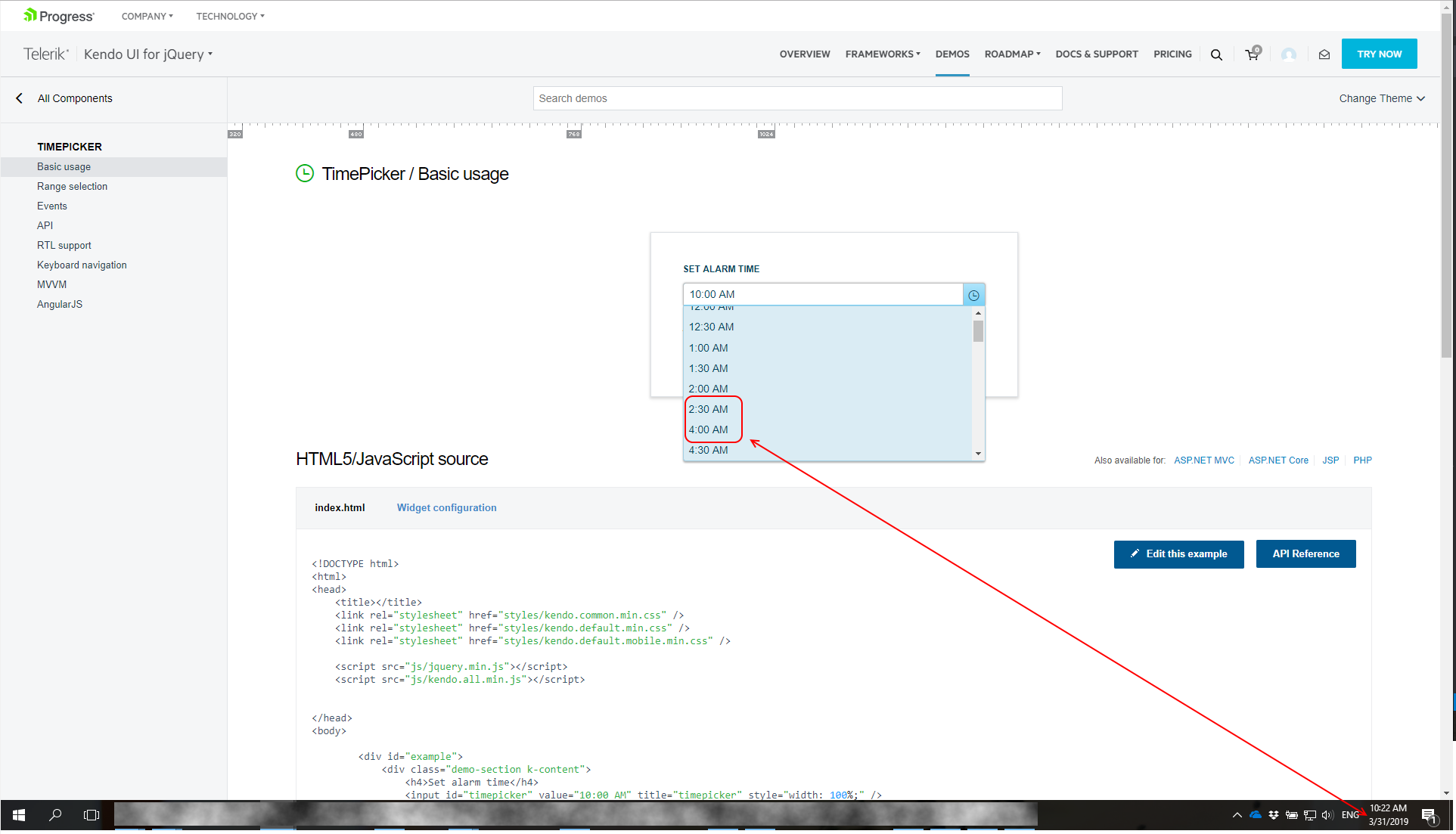Screen dimensions: 1456x834
Task: Open the Kendo UI for jQuery product dropdown
Action: (x=148, y=54)
